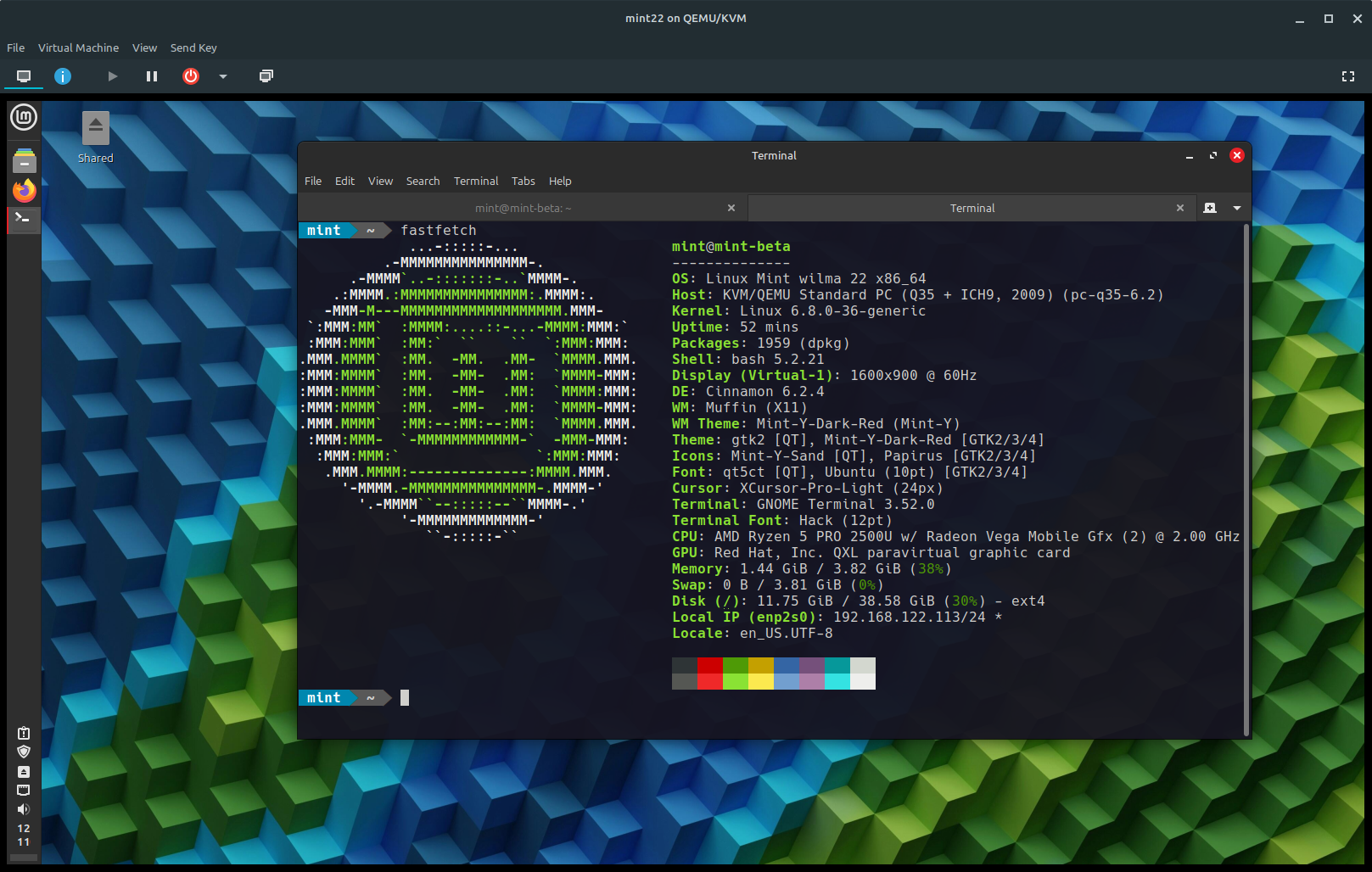
Task: Click the 'Local IP (enp2s0)' line
Action: click(x=837, y=617)
